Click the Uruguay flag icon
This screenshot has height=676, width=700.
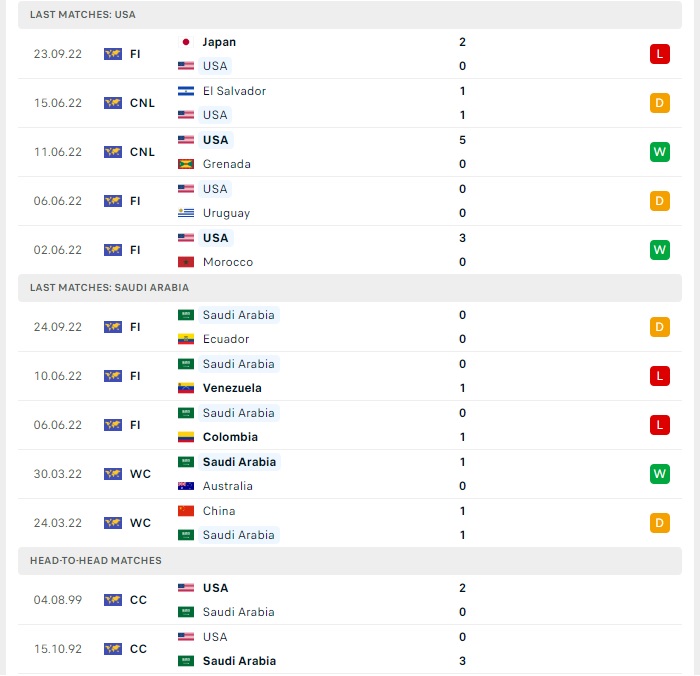(186, 213)
